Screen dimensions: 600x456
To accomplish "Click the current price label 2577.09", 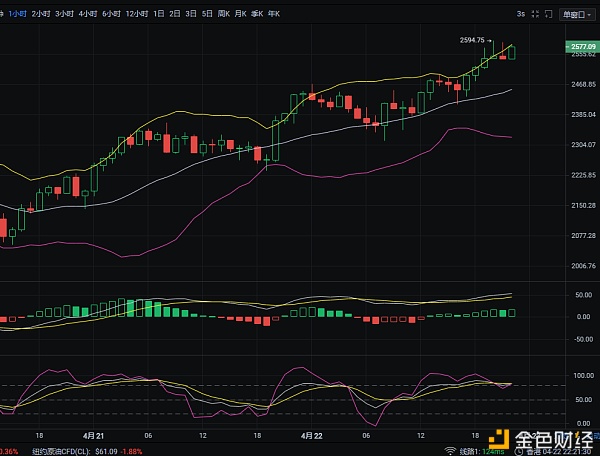I will [x=581, y=47].
